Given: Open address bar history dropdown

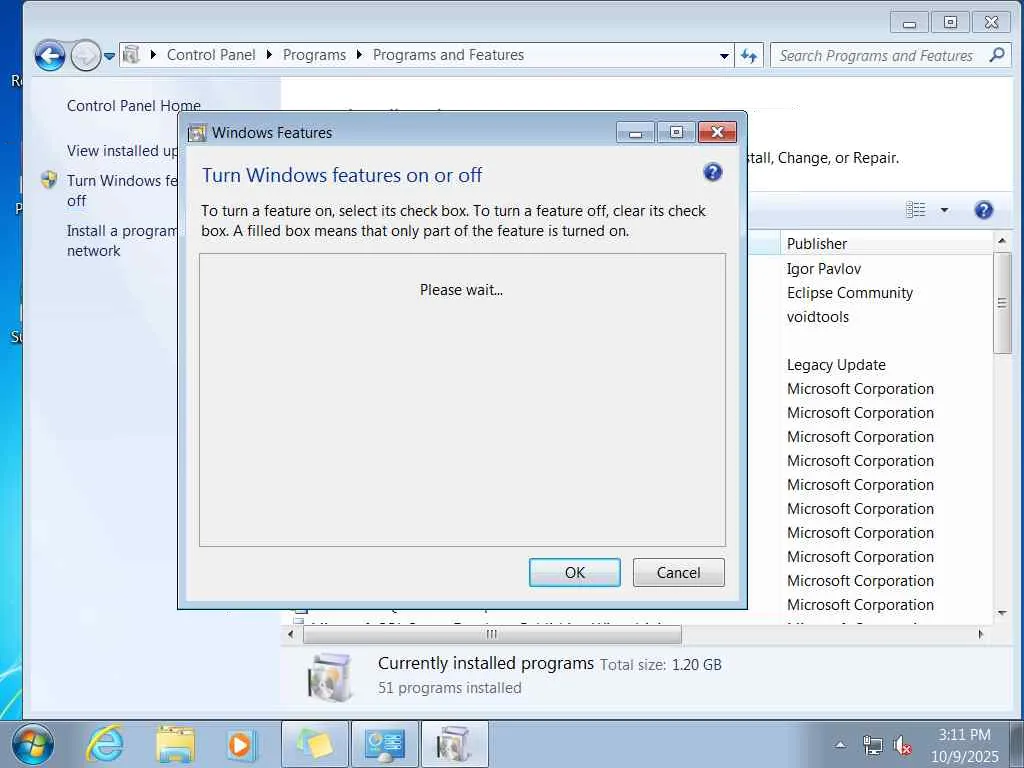Looking at the screenshot, I should coord(724,56).
